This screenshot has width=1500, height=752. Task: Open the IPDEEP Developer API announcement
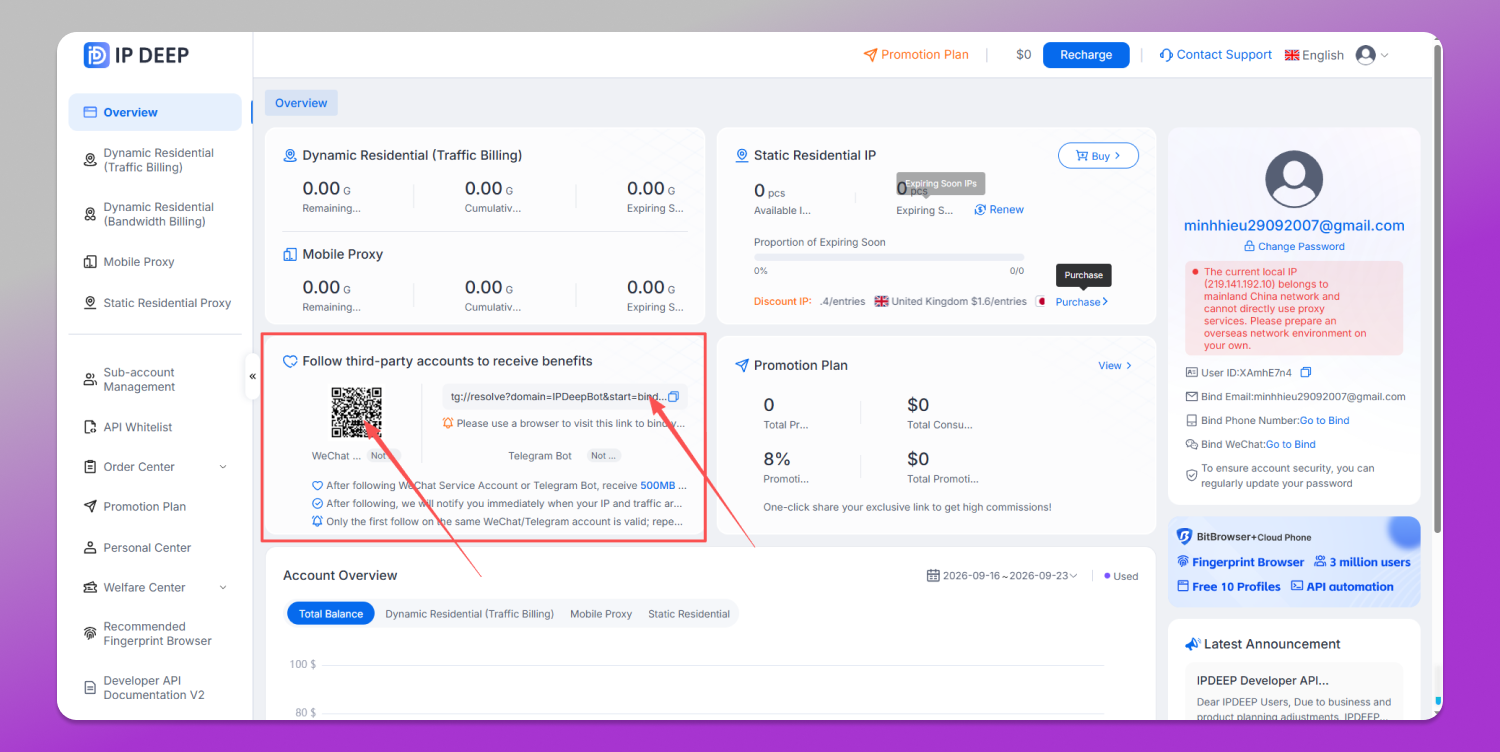[x=1294, y=690]
